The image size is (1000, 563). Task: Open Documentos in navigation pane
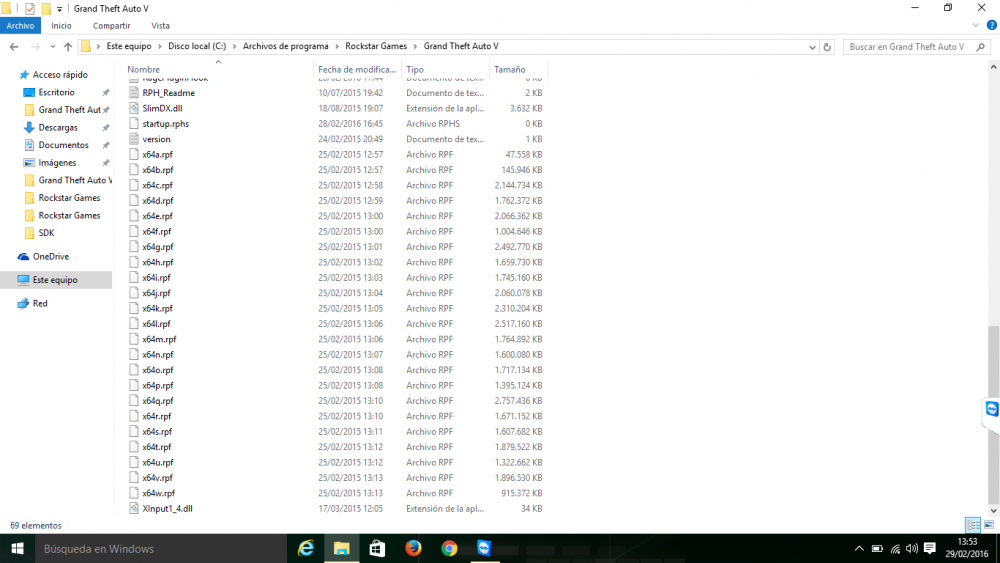[63, 145]
